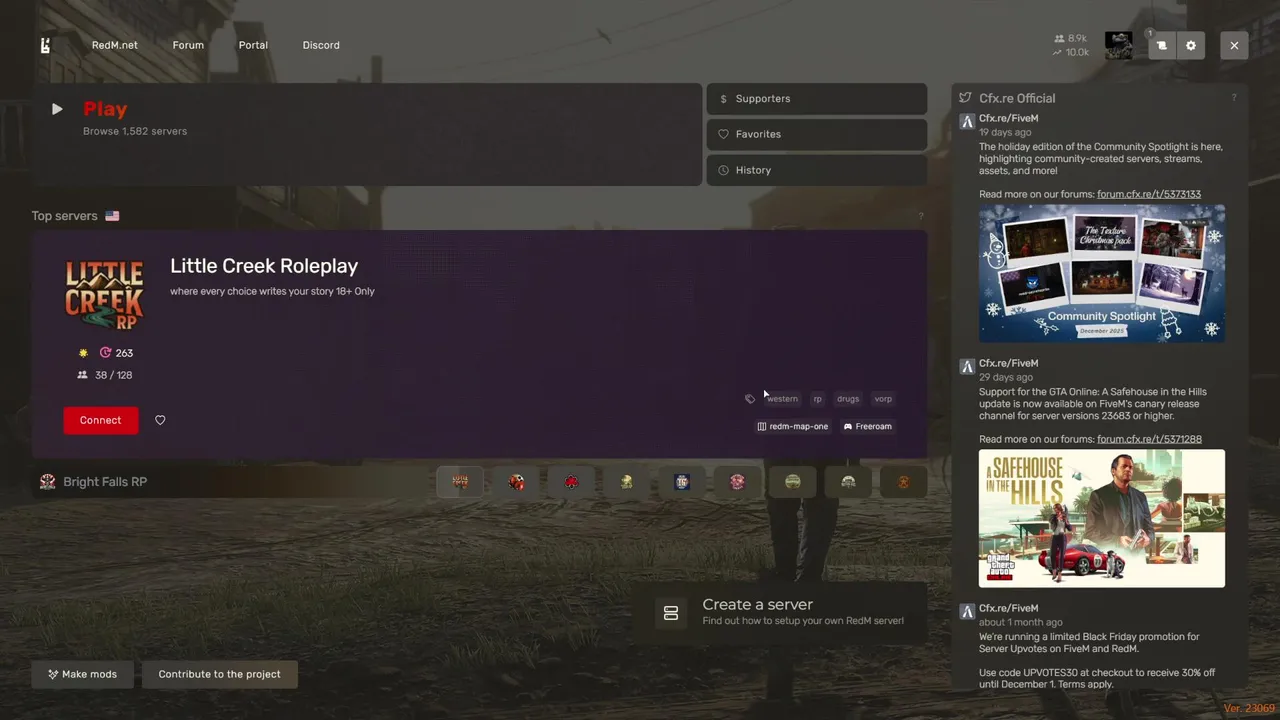Viewport: 1280px width, 720px height.
Task: Click the help question mark beside Top servers
Action: 920,216
